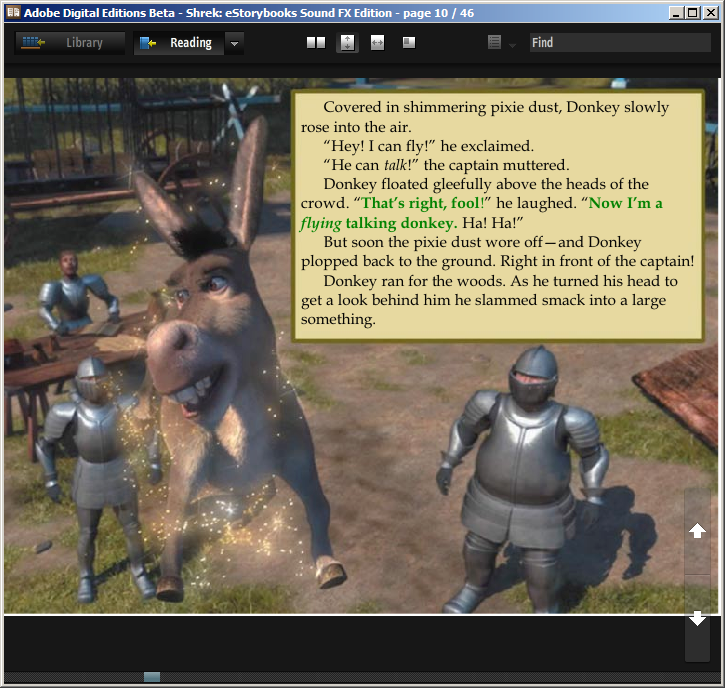Click the page position slider thumb
The height and width of the screenshot is (688, 725).
point(152,677)
